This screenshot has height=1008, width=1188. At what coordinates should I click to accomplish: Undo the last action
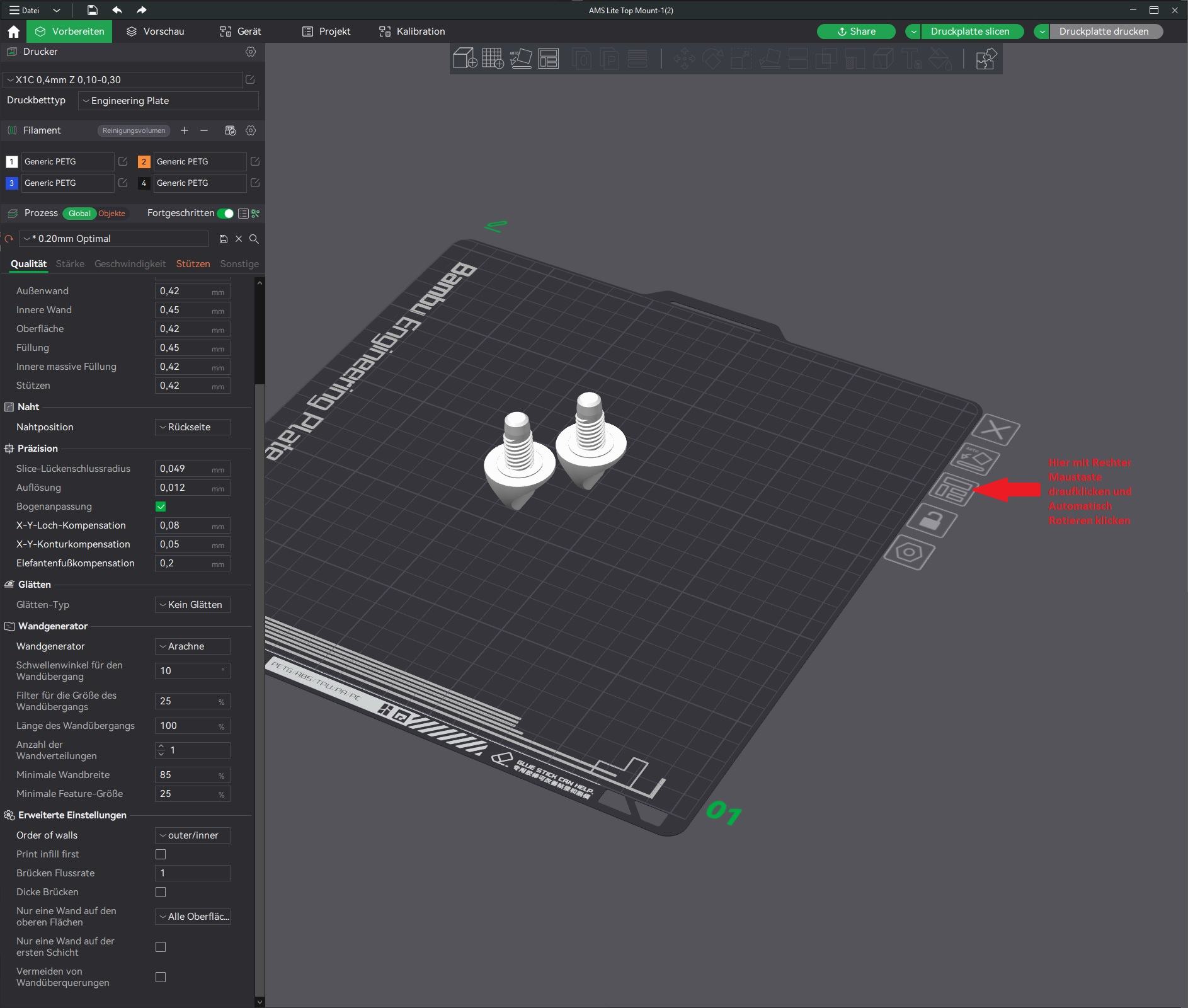coord(117,10)
